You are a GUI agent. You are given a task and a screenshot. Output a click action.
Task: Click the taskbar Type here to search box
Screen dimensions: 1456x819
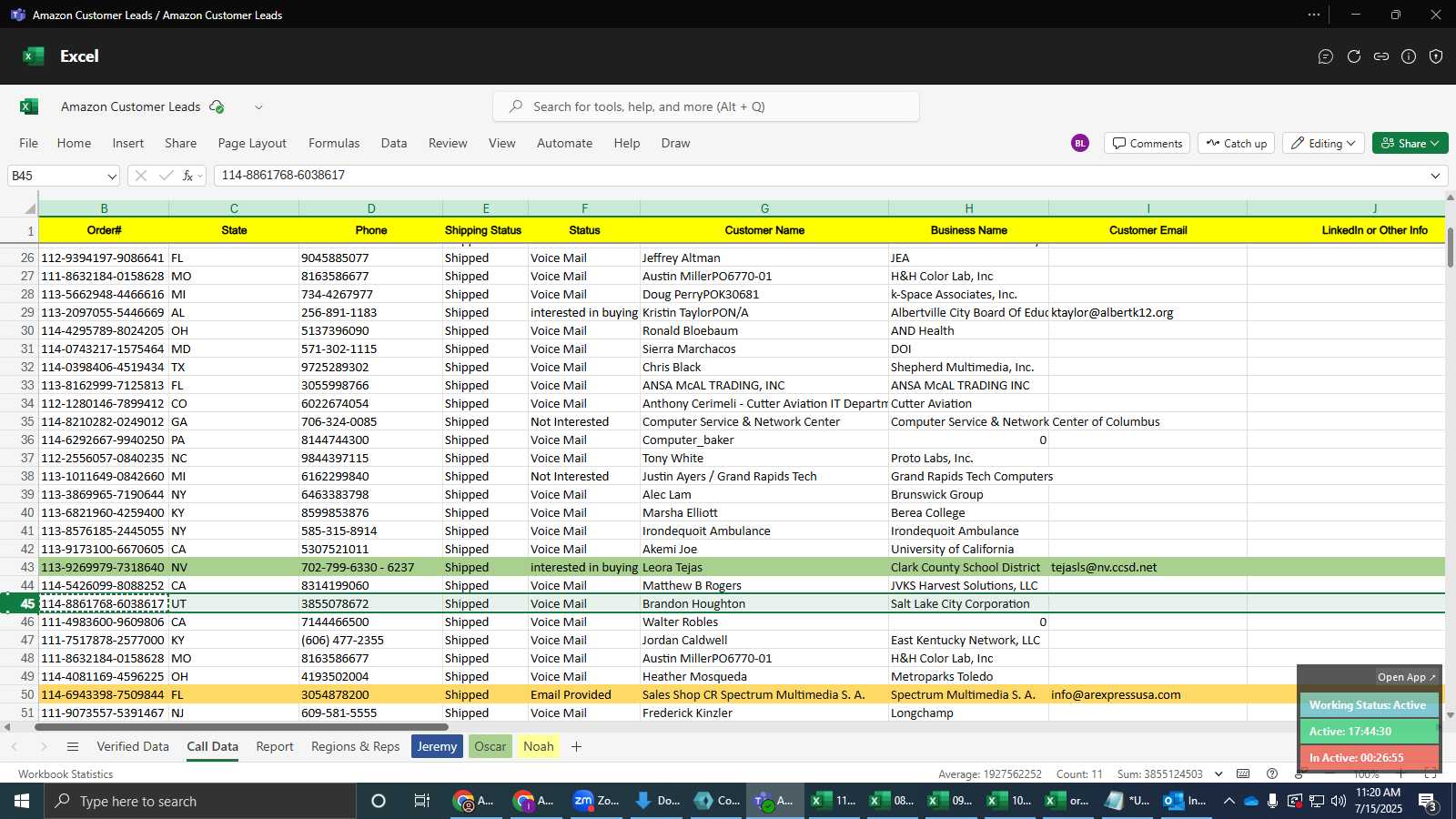point(200,801)
